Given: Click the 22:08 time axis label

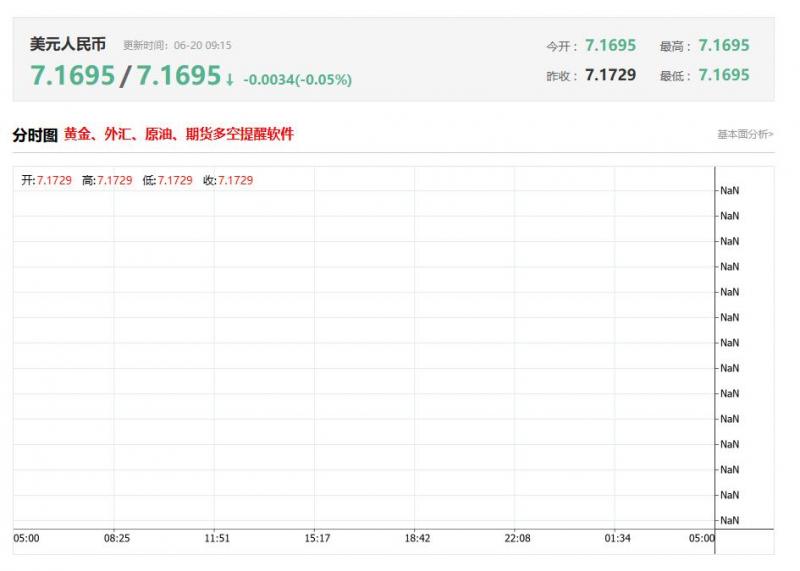Looking at the screenshot, I should [x=517, y=538].
